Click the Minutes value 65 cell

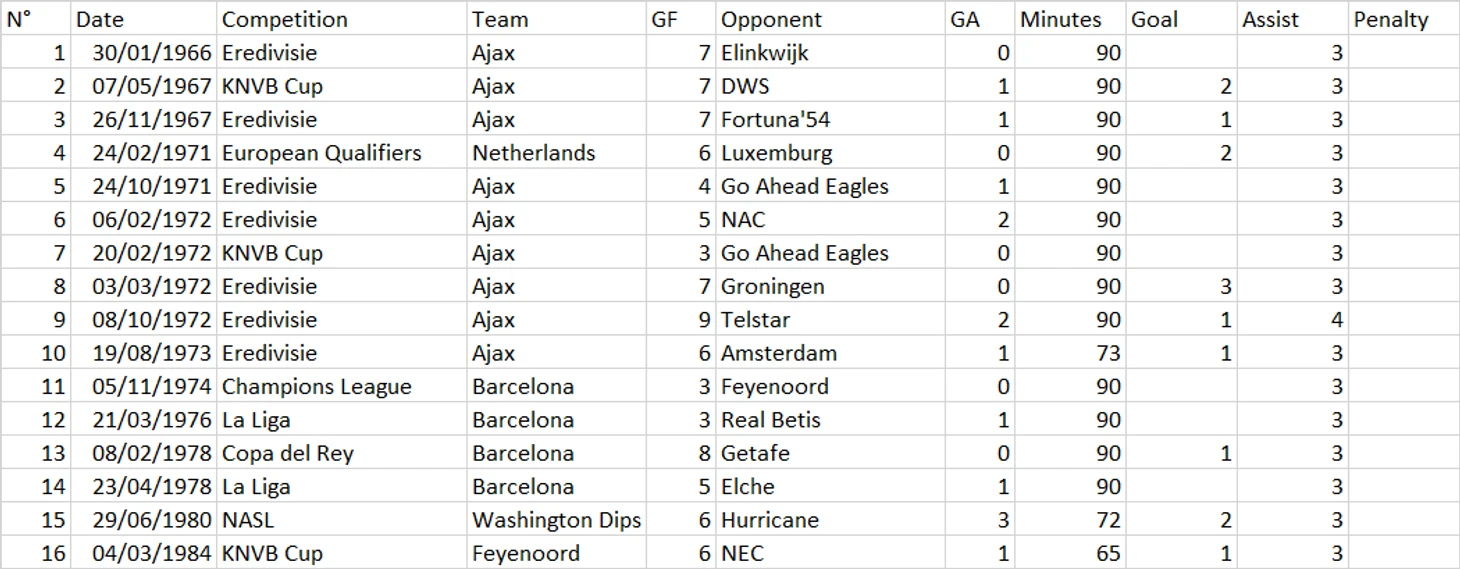tap(1070, 553)
